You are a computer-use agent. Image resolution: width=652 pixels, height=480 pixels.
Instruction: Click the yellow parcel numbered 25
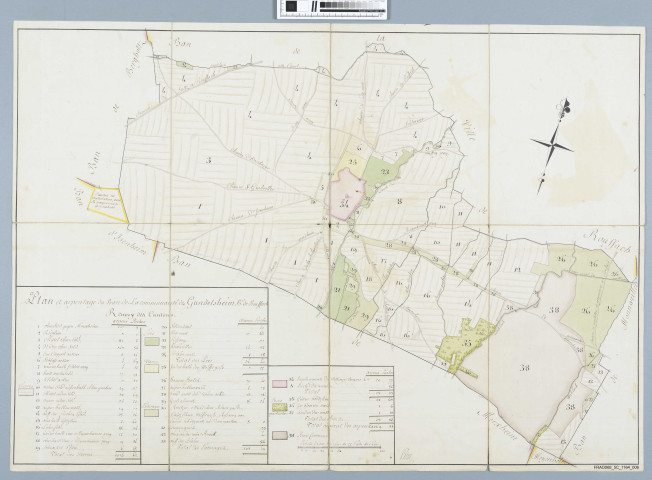[352, 161]
